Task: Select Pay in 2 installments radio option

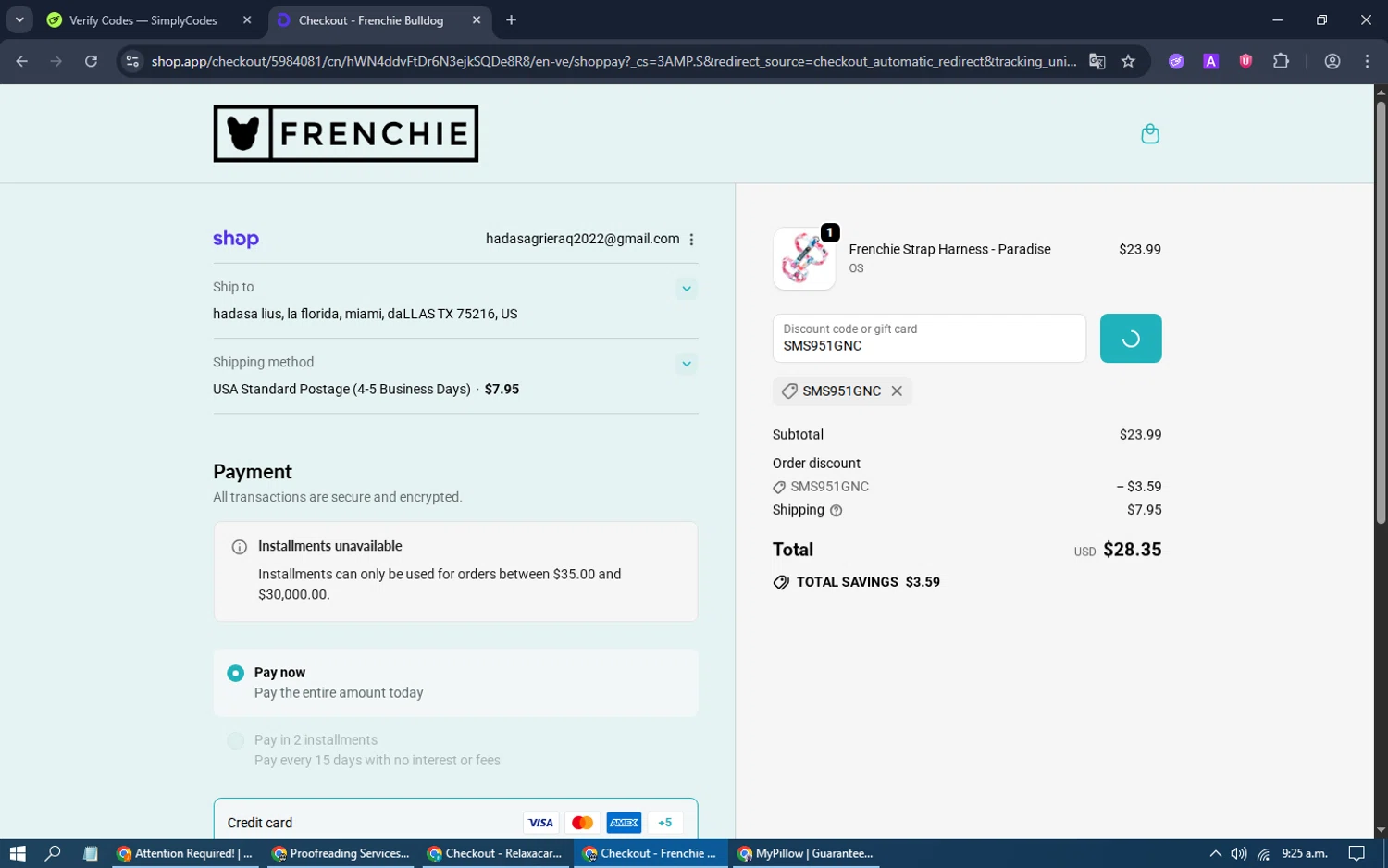Action: (x=235, y=740)
